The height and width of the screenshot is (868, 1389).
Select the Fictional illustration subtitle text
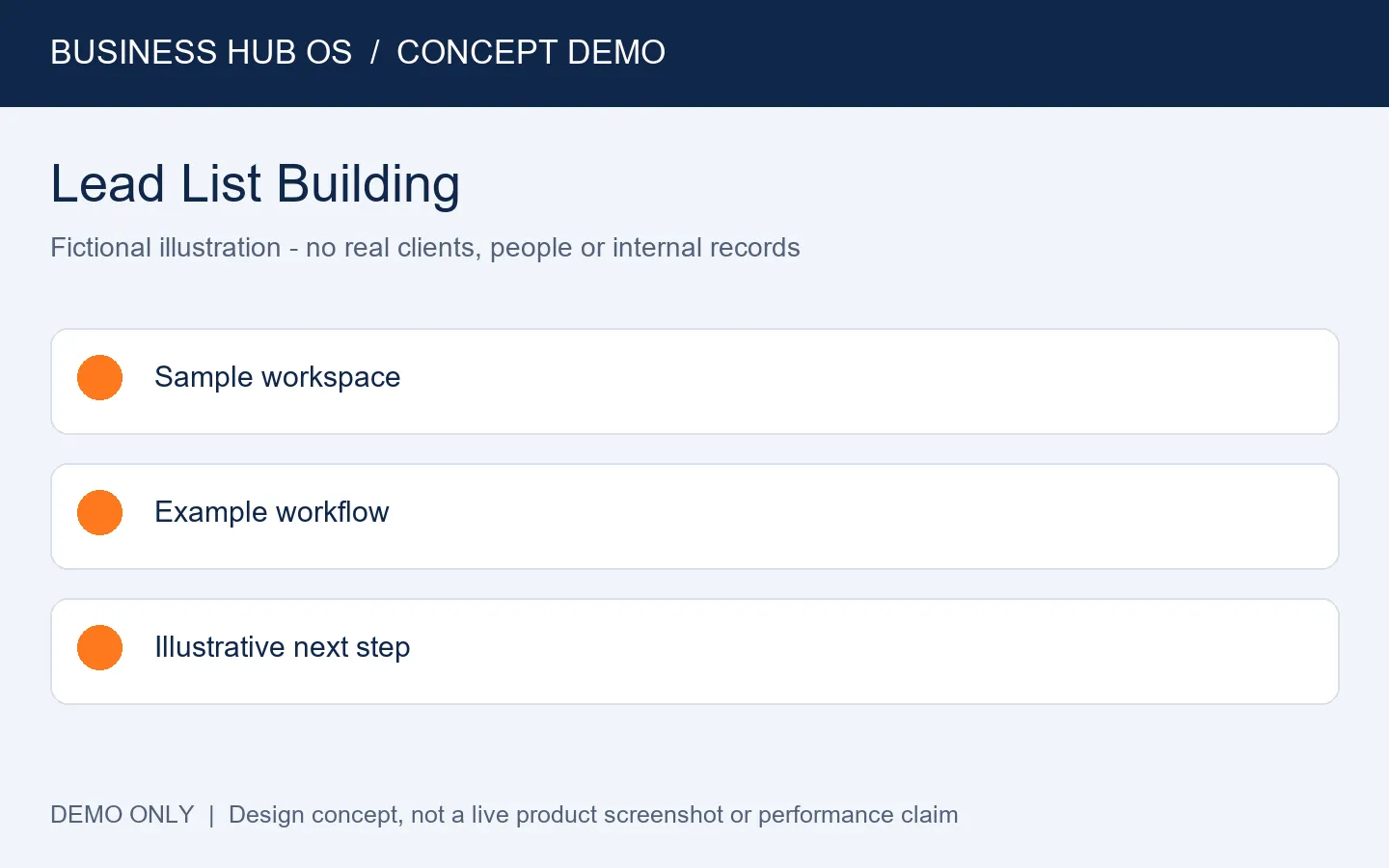pos(424,248)
